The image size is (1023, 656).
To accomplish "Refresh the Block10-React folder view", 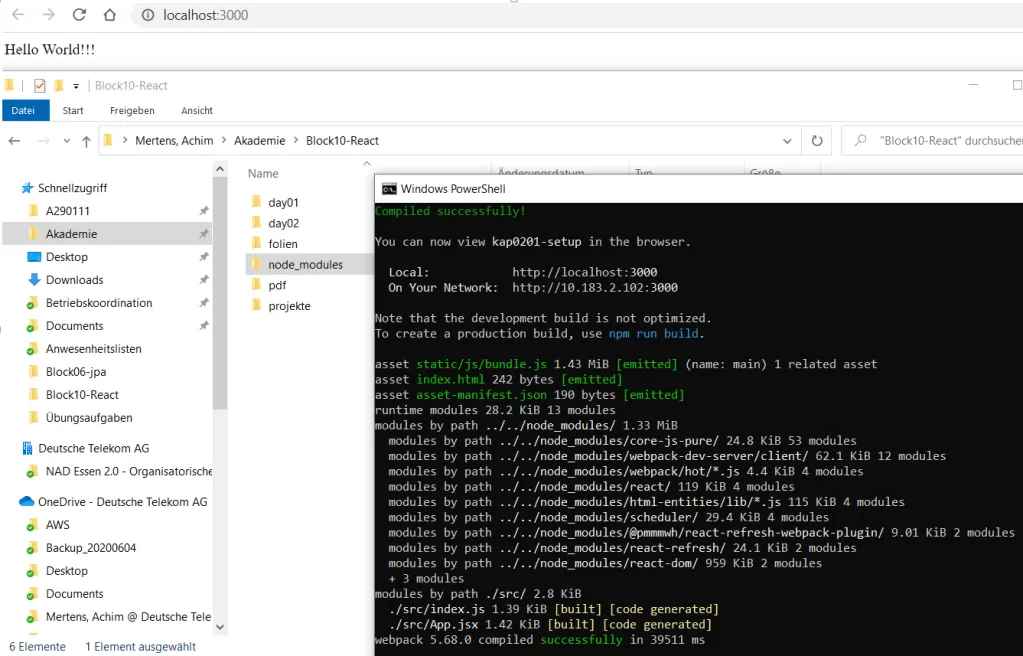I will (x=817, y=141).
